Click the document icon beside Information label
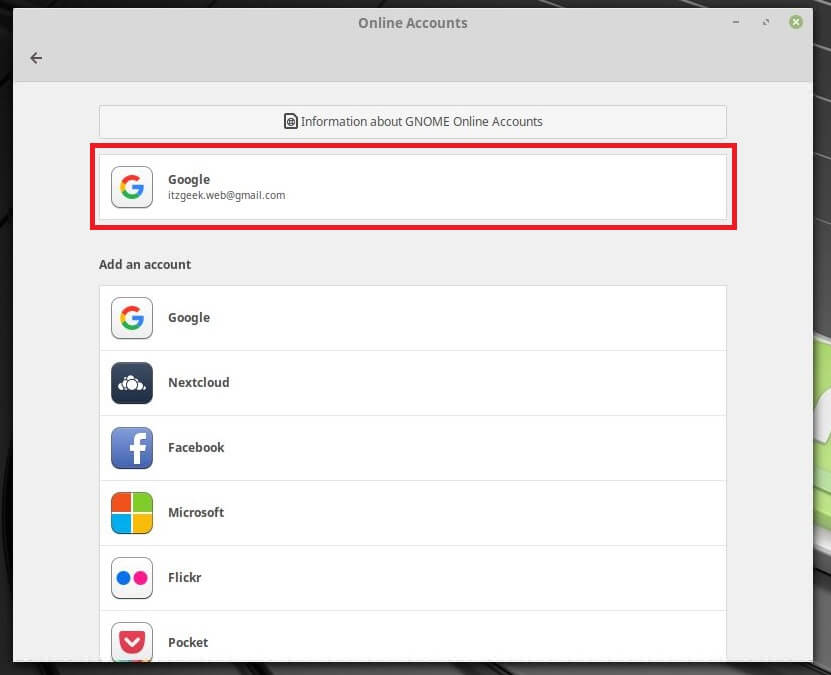Screen dimensions: 831x675 pyautogui.click(x=290, y=121)
